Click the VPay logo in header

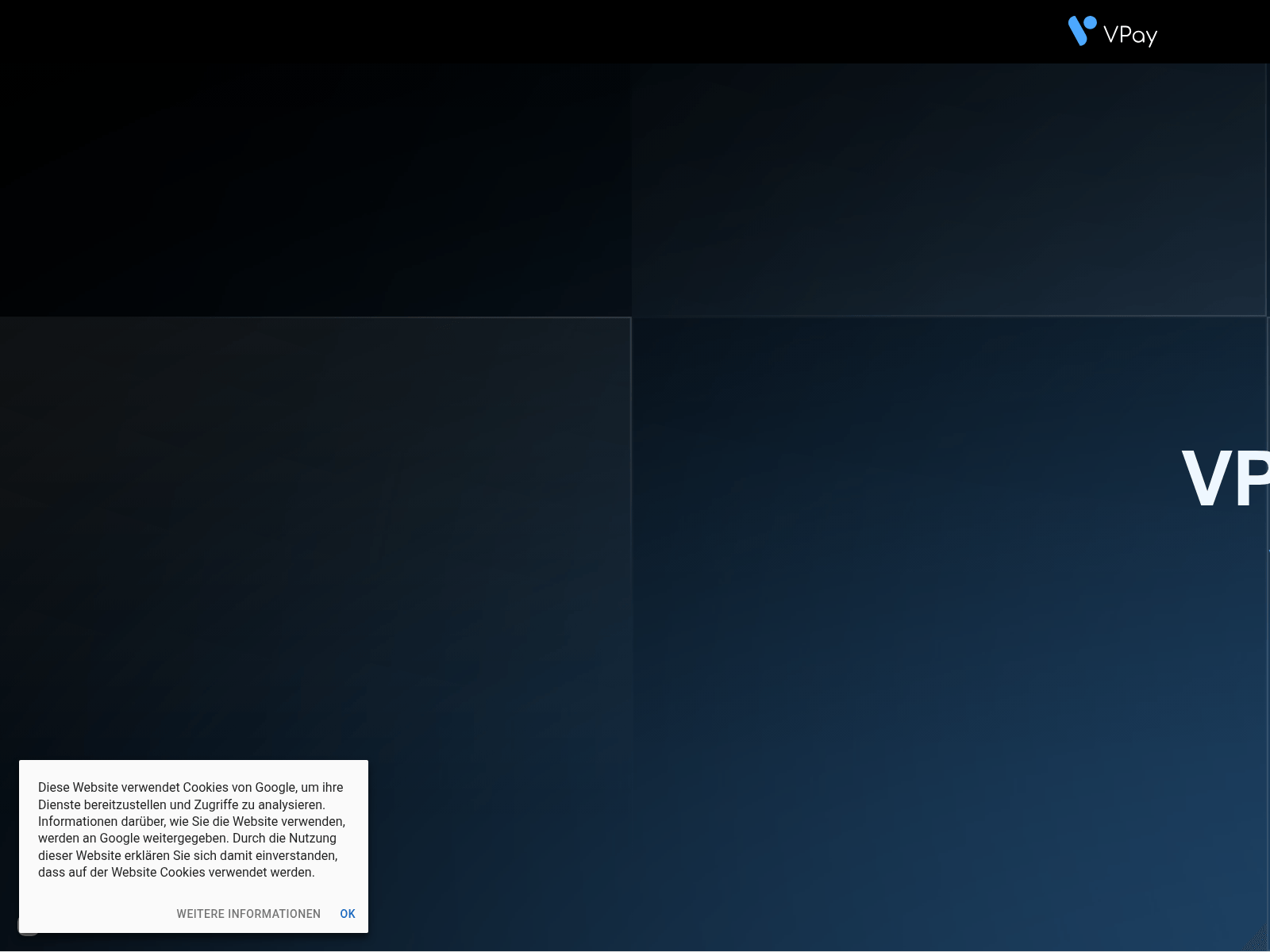click(x=1113, y=32)
